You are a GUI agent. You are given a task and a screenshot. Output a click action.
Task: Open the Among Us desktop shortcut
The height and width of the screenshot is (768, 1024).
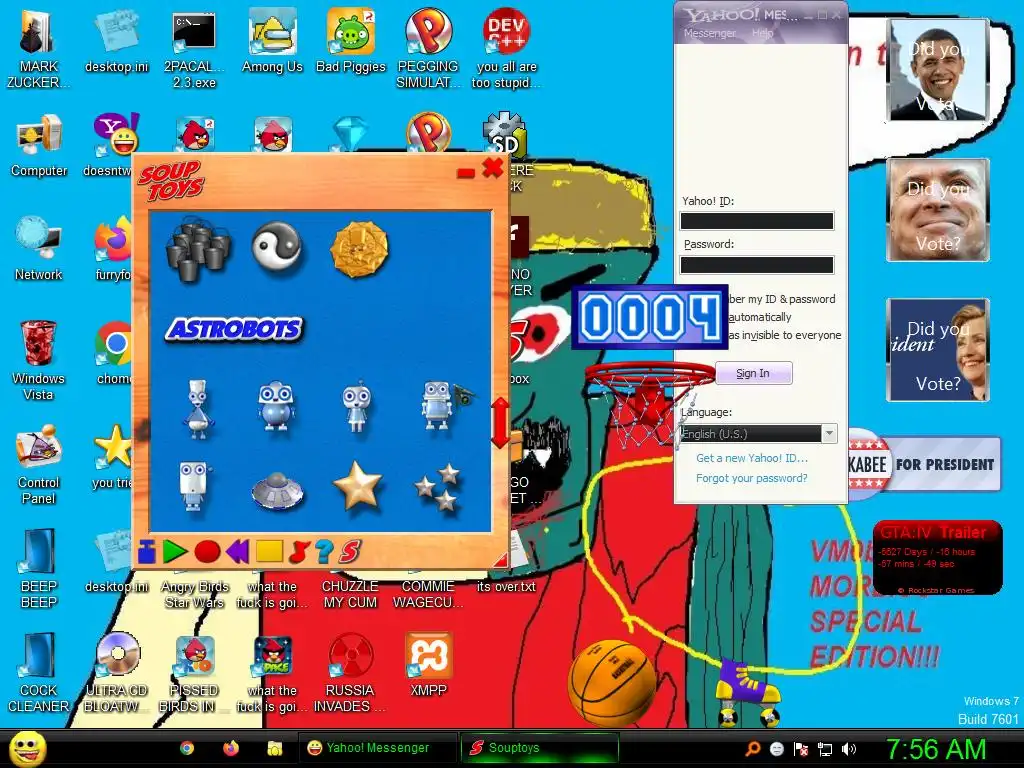click(x=272, y=42)
